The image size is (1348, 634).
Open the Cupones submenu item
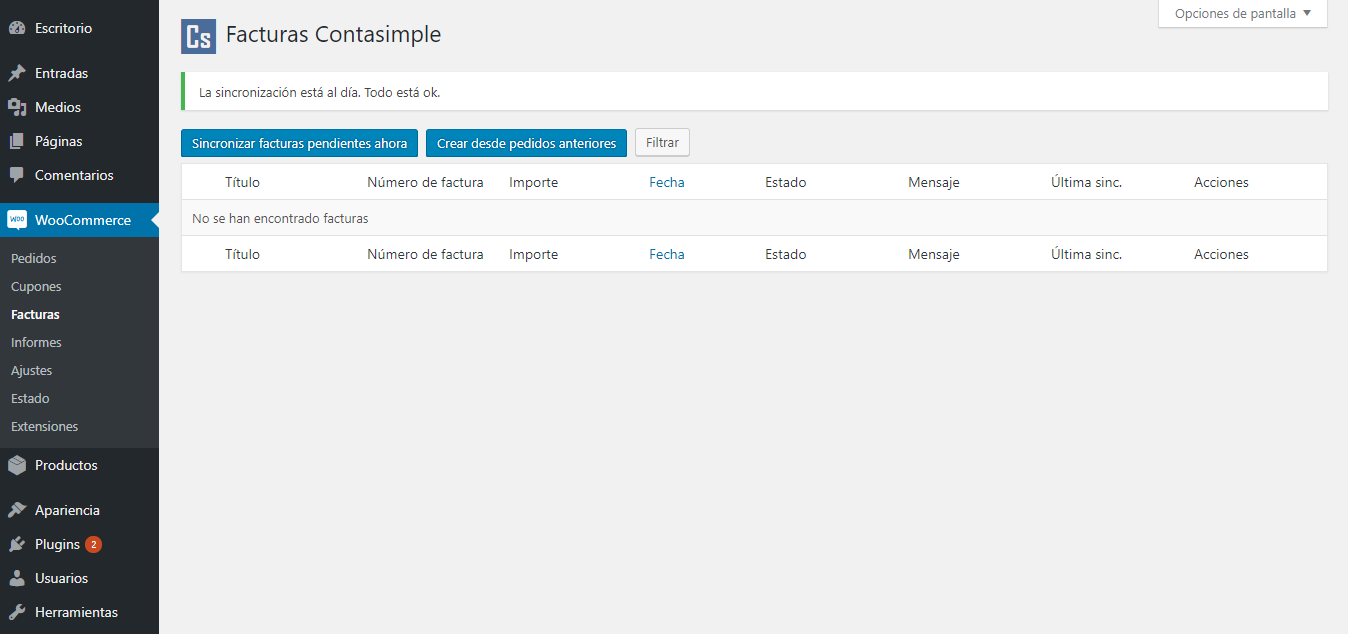coord(36,287)
